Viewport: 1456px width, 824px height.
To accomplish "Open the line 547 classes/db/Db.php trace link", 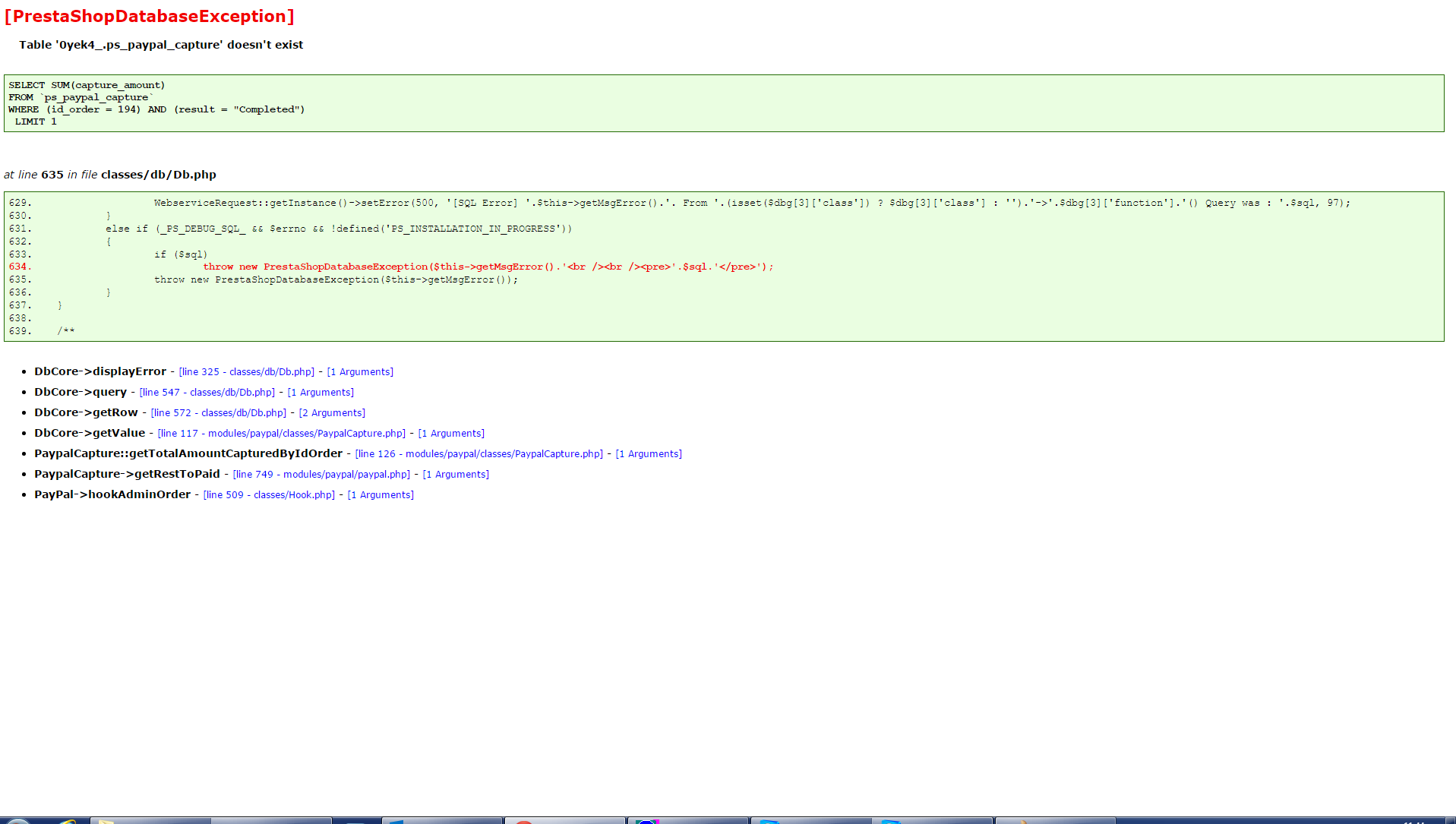I will point(207,393).
